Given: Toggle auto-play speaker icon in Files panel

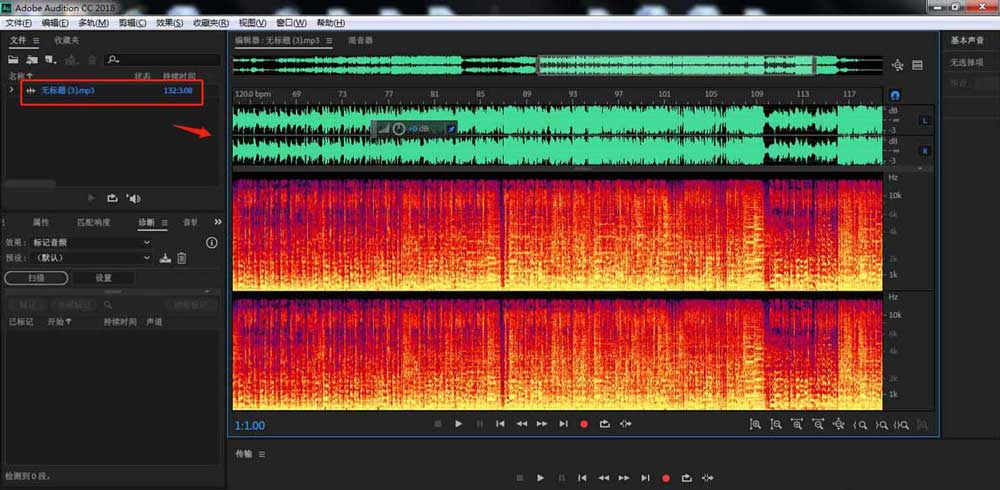Looking at the screenshot, I should point(134,198).
